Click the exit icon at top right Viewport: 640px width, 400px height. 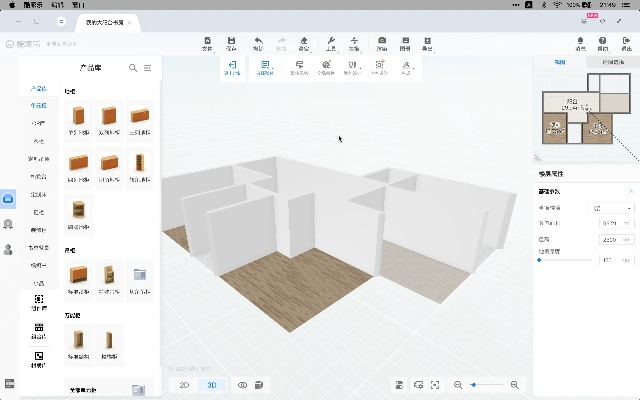tap(626, 43)
